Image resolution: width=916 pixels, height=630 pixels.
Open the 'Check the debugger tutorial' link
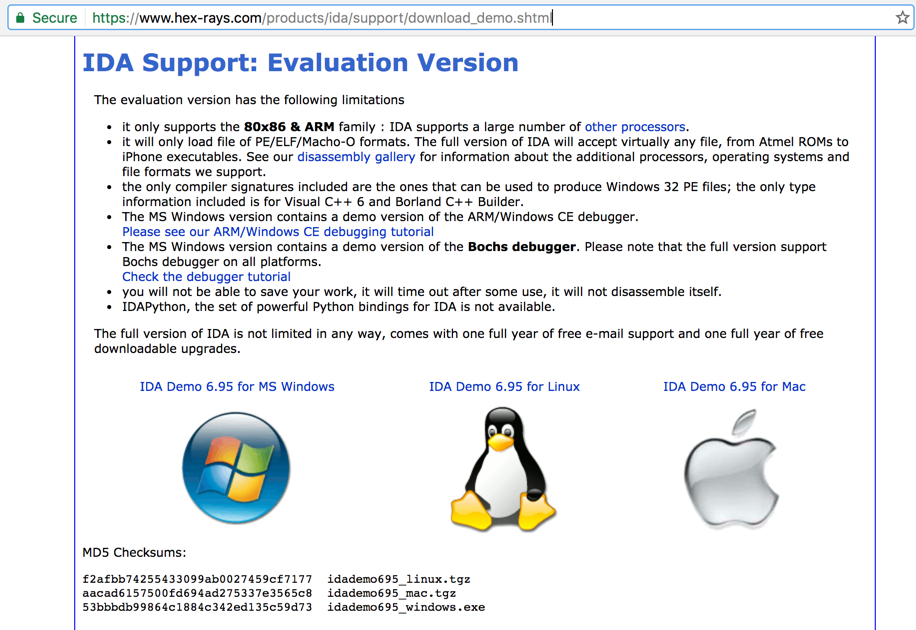pyautogui.click(x=206, y=276)
